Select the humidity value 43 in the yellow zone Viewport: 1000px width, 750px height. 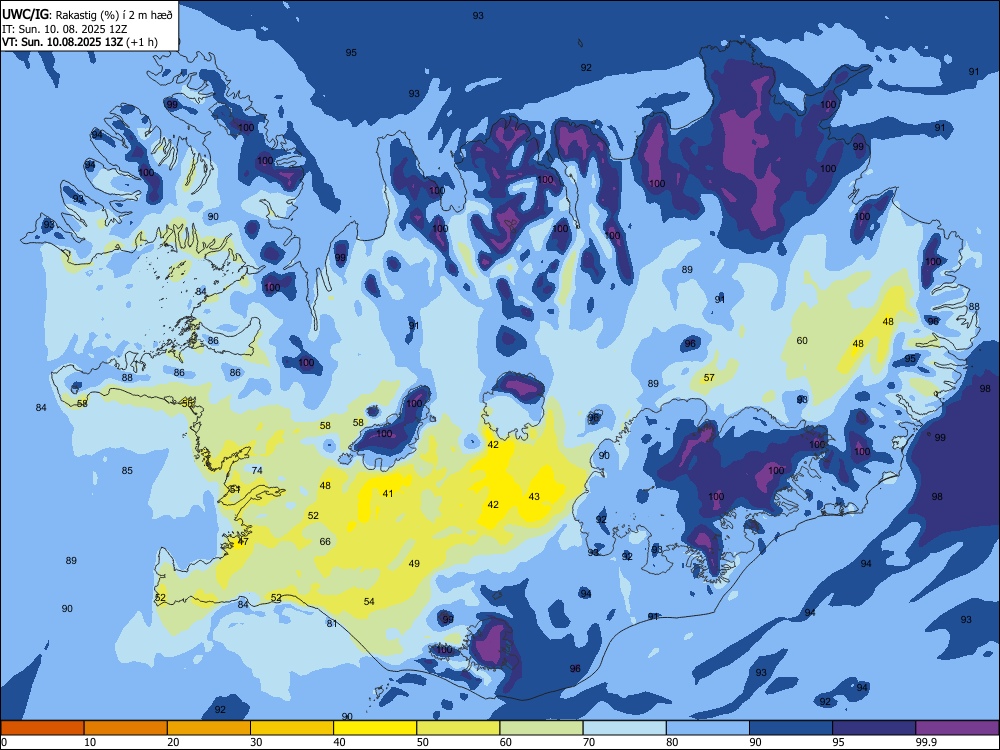(x=534, y=496)
